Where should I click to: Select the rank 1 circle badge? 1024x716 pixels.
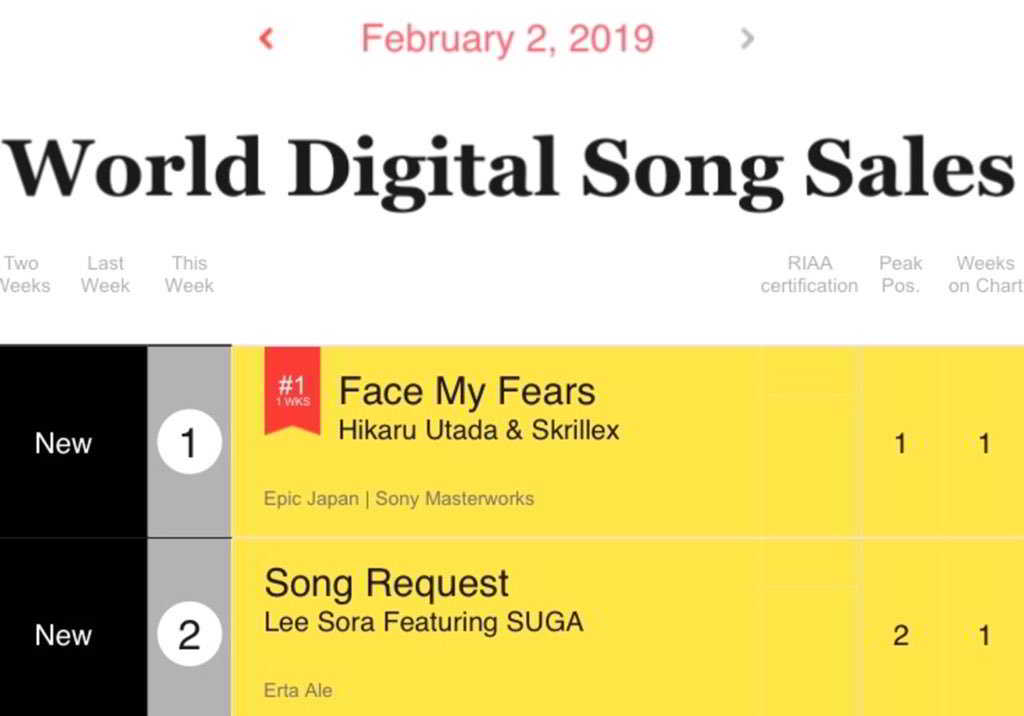[x=189, y=442]
